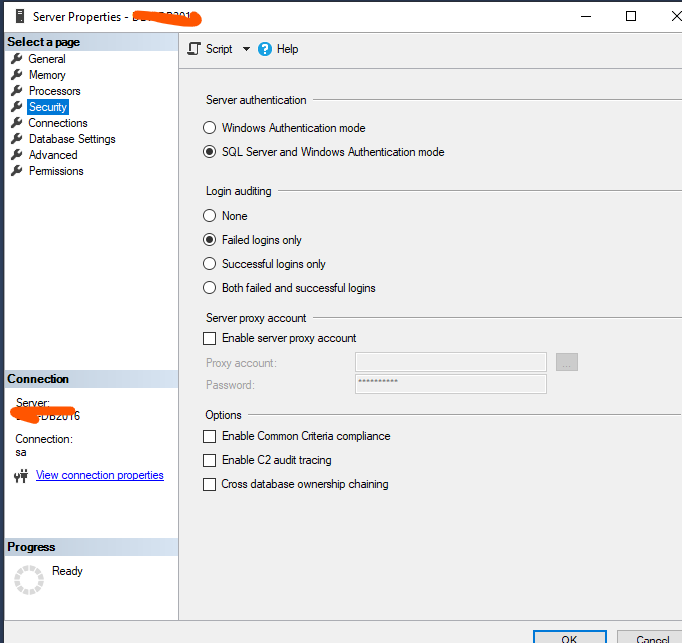682x643 pixels.
Task: Open the Memory page
Action: 47,75
